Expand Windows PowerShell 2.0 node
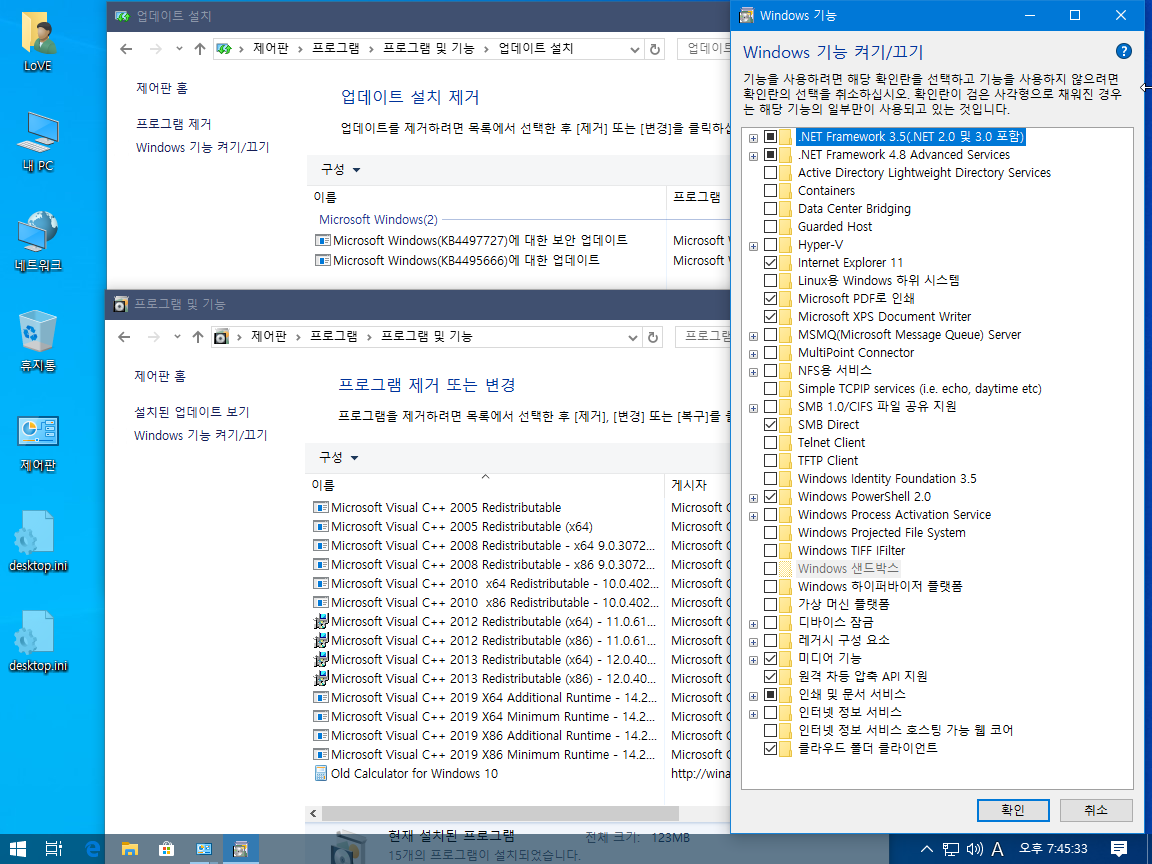Screen dimensions: 1152x864 (x=753, y=498)
